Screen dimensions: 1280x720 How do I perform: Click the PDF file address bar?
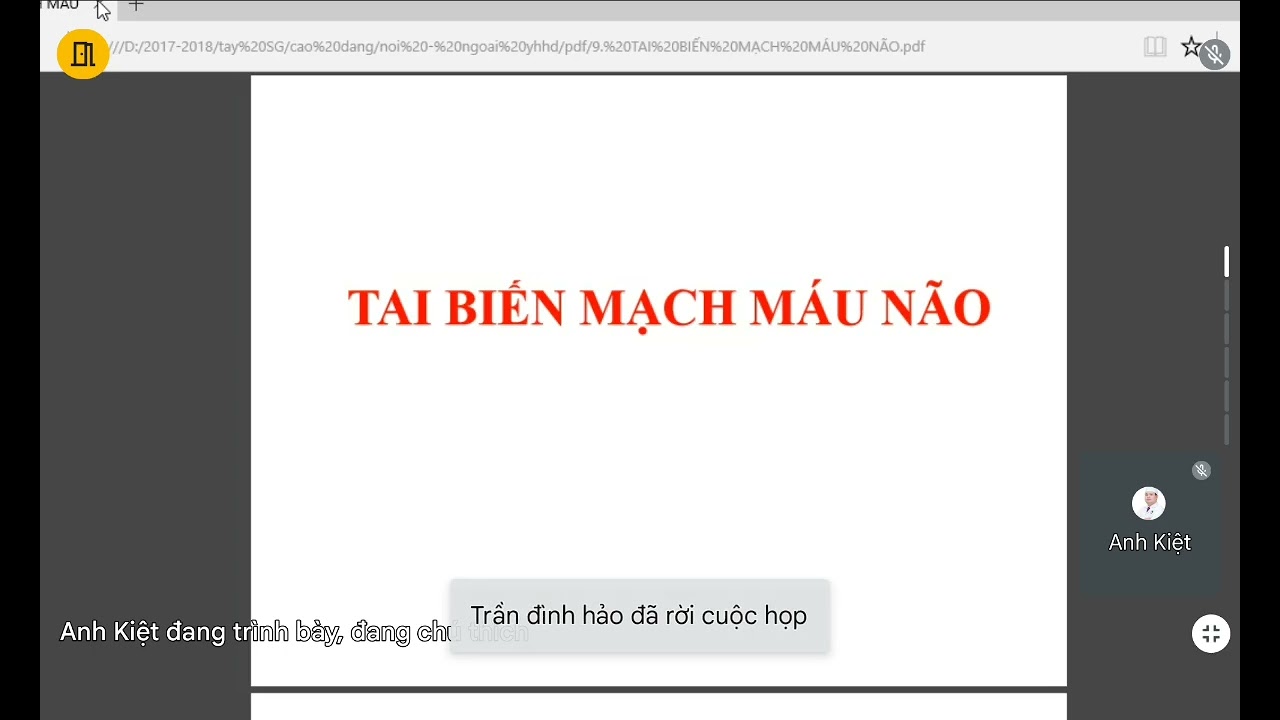coord(518,46)
